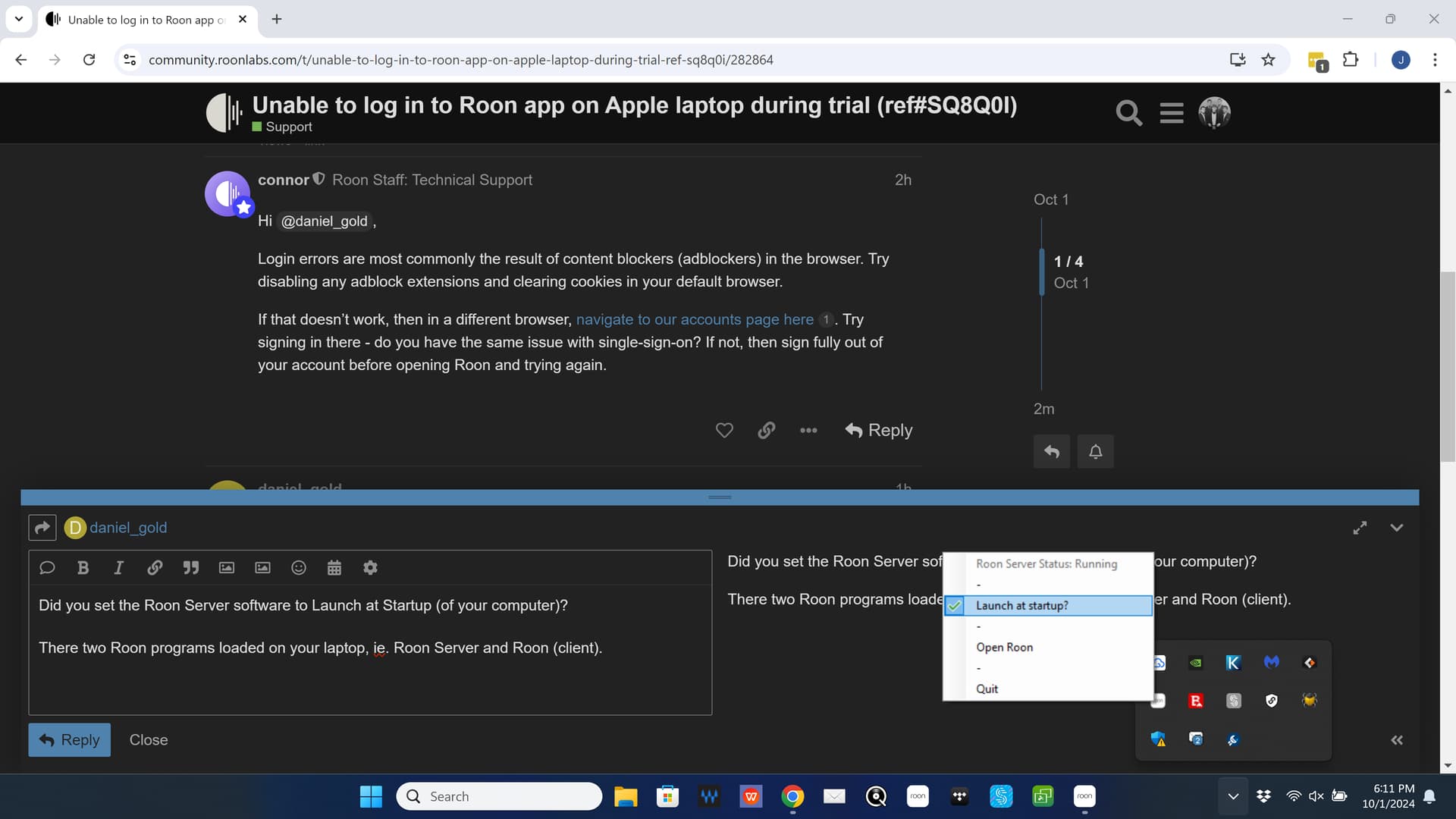Click the taskbar Search box

[499, 796]
